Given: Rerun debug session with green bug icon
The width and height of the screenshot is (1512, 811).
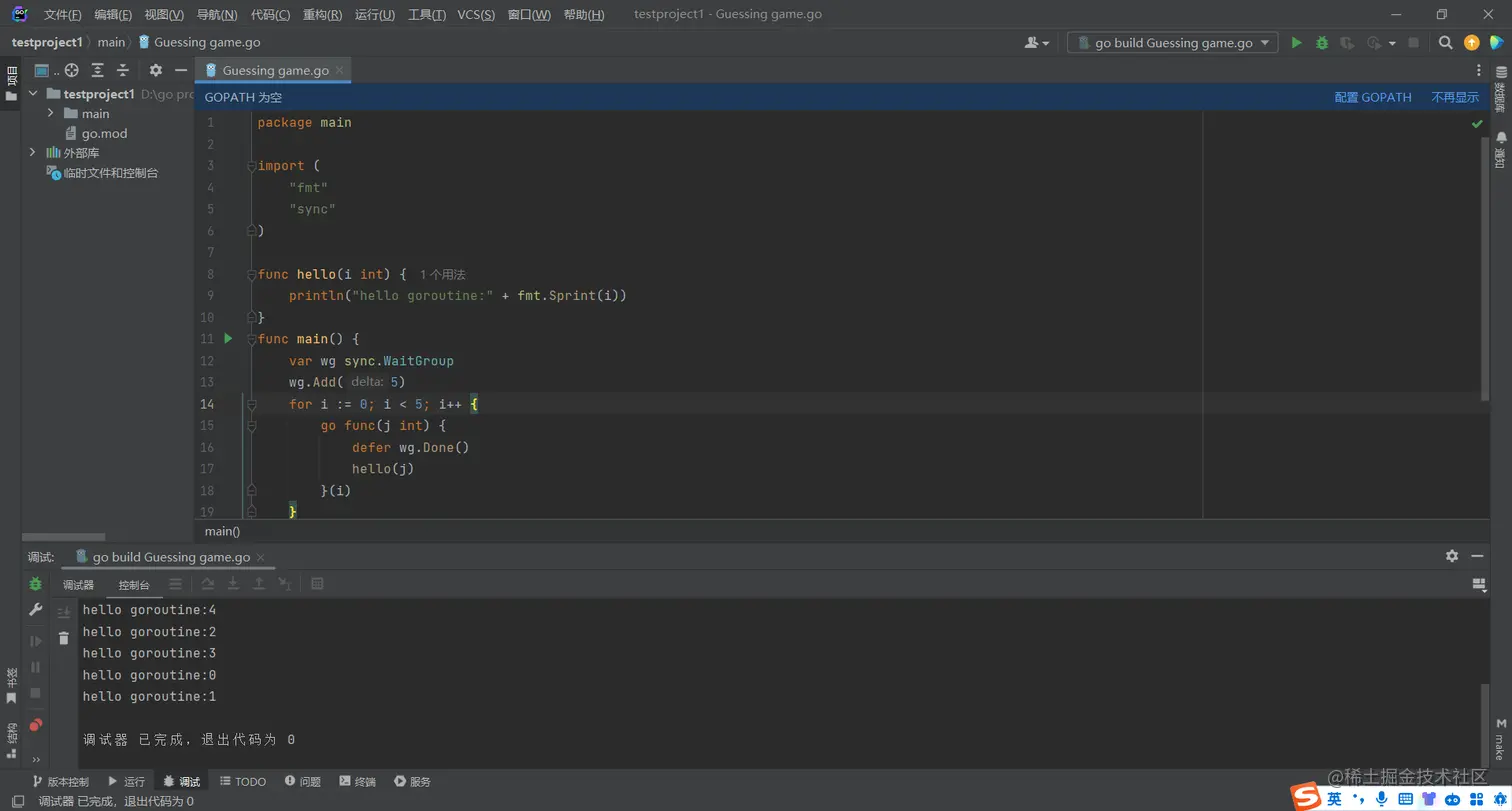Looking at the screenshot, I should click(36, 584).
